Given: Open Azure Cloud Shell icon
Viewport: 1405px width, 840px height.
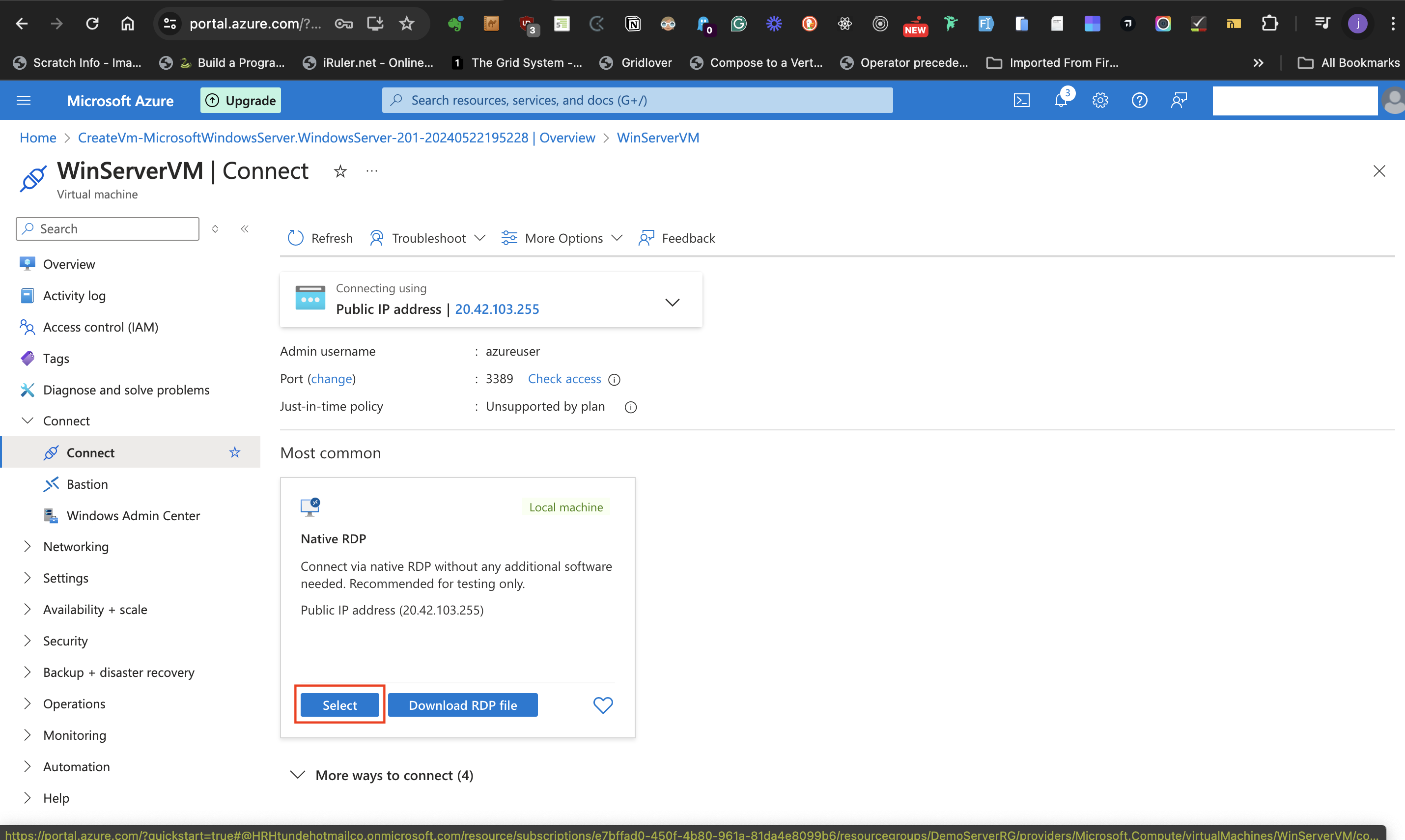Looking at the screenshot, I should 1021,100.
